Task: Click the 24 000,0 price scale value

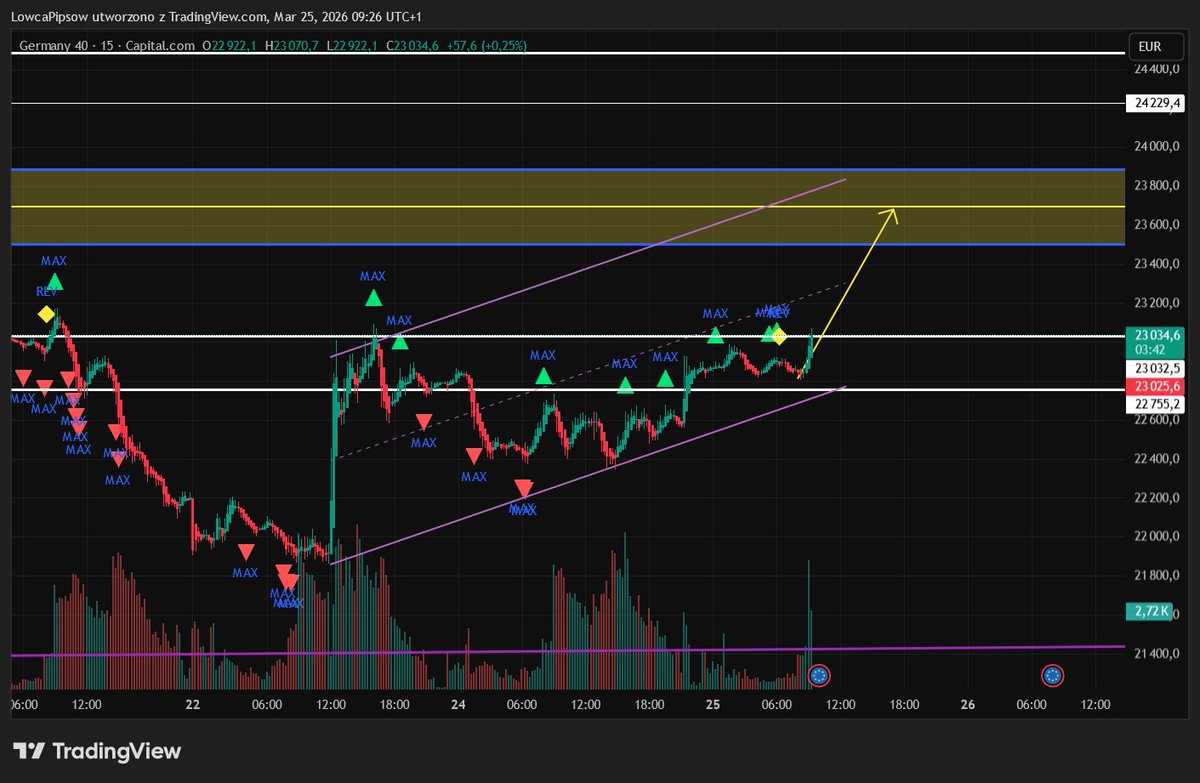Action: pyautogui.click(x=1158, y=147)
